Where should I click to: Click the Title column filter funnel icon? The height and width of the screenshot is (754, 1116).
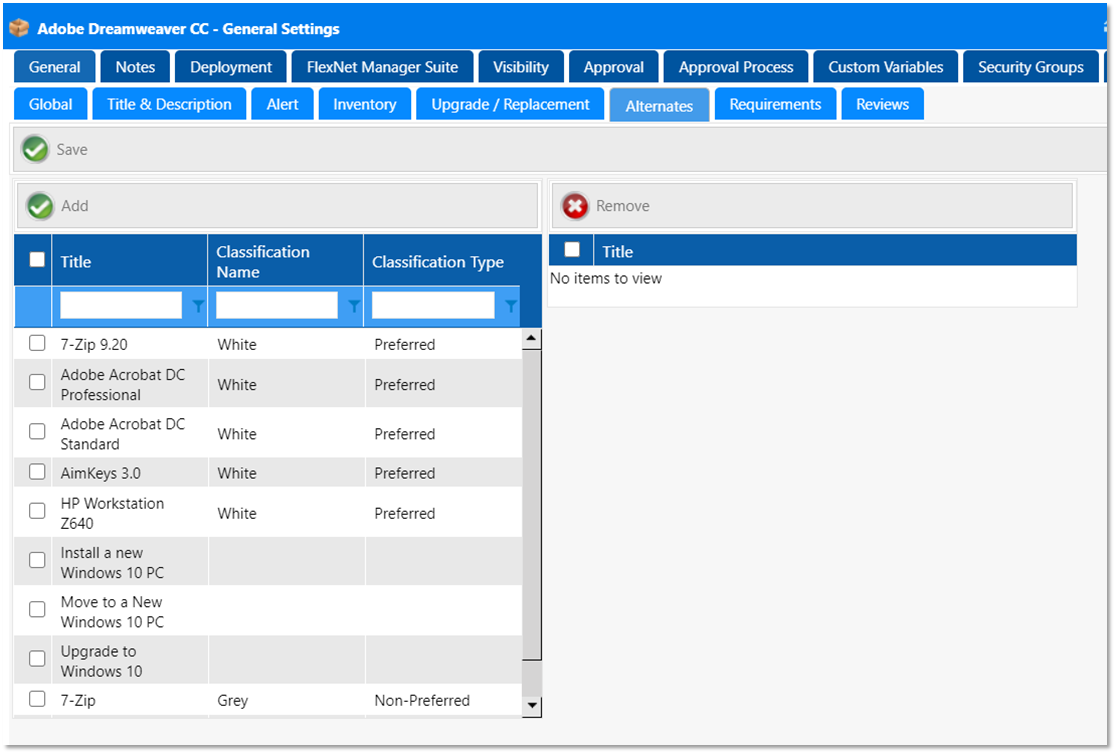click(197, 307)
